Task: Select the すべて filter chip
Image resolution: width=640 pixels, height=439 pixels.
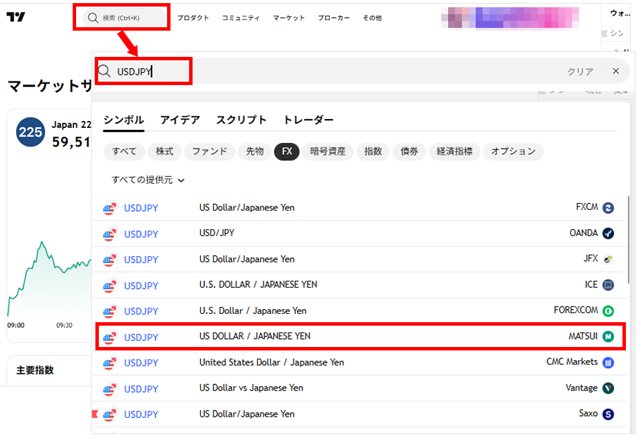Action: [124, 151]
